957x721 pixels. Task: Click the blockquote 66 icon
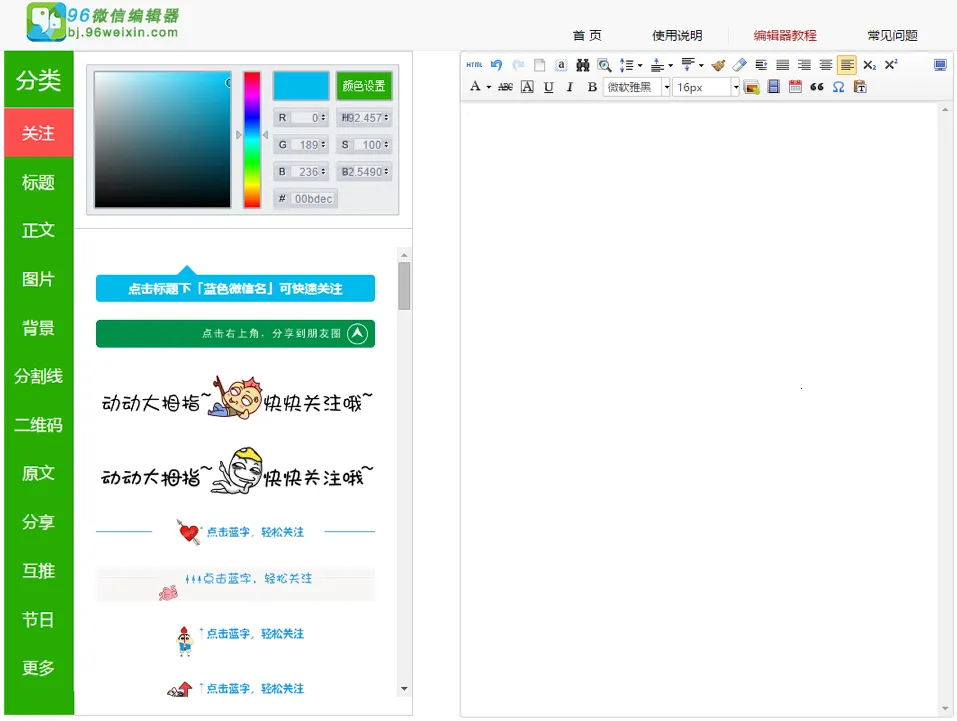click(816, 87)
